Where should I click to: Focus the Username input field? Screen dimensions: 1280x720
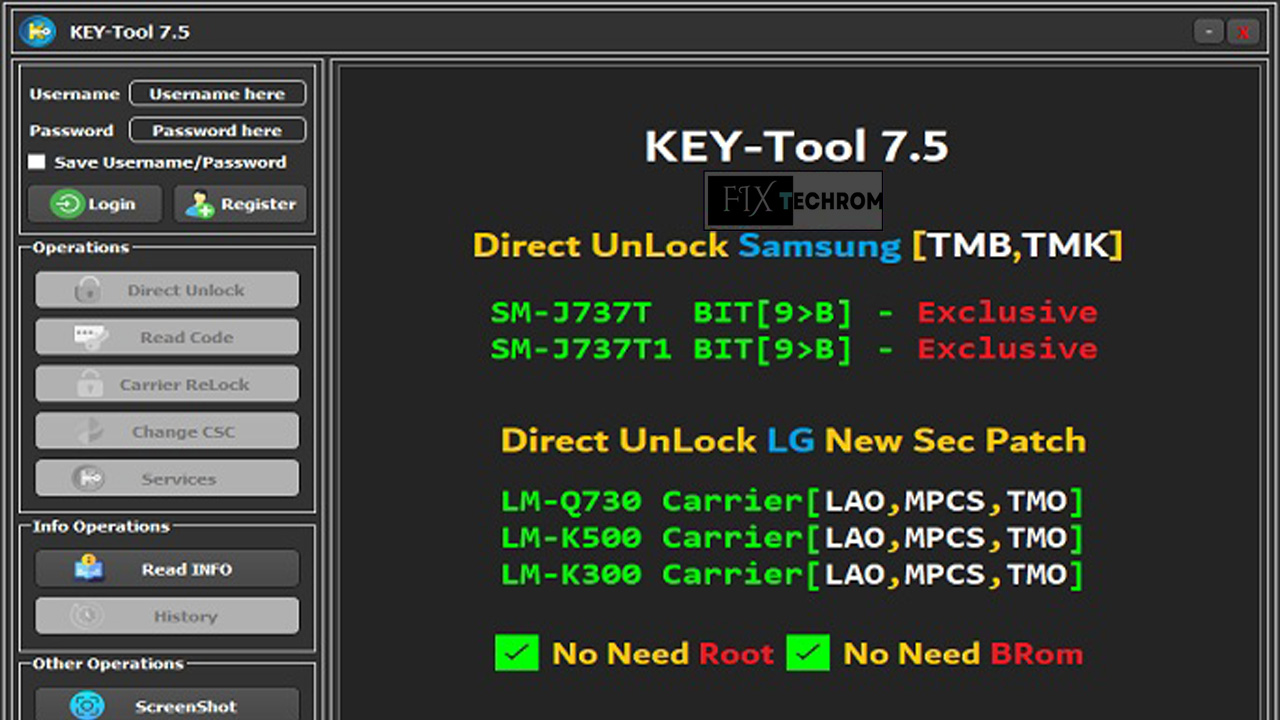(218, 94)
